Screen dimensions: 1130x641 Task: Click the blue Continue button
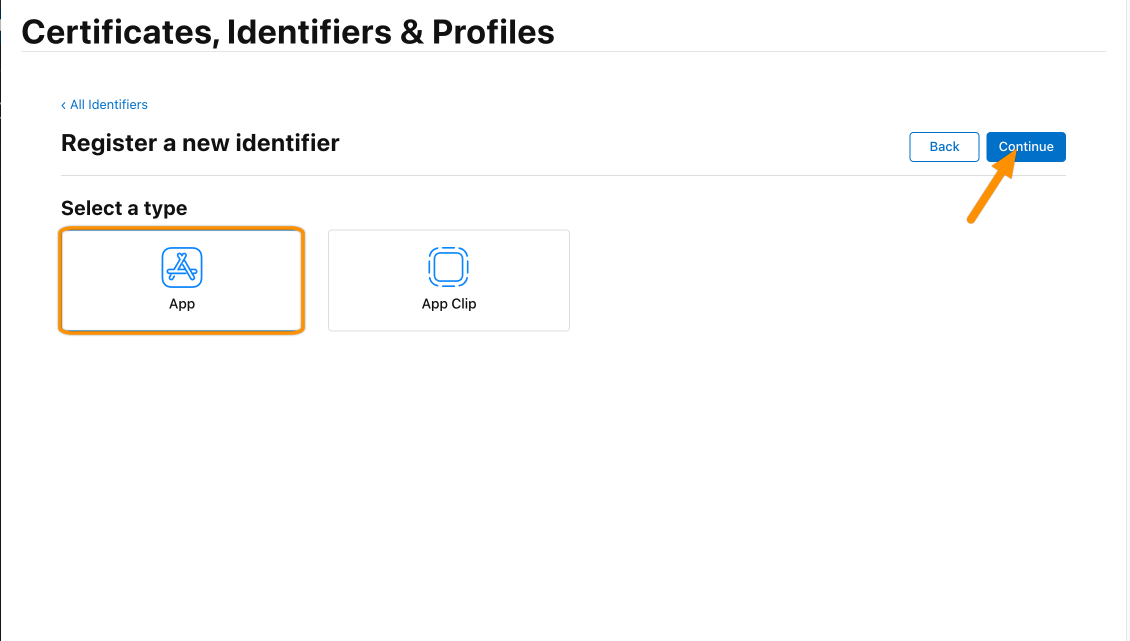[x=1026, y=147]
